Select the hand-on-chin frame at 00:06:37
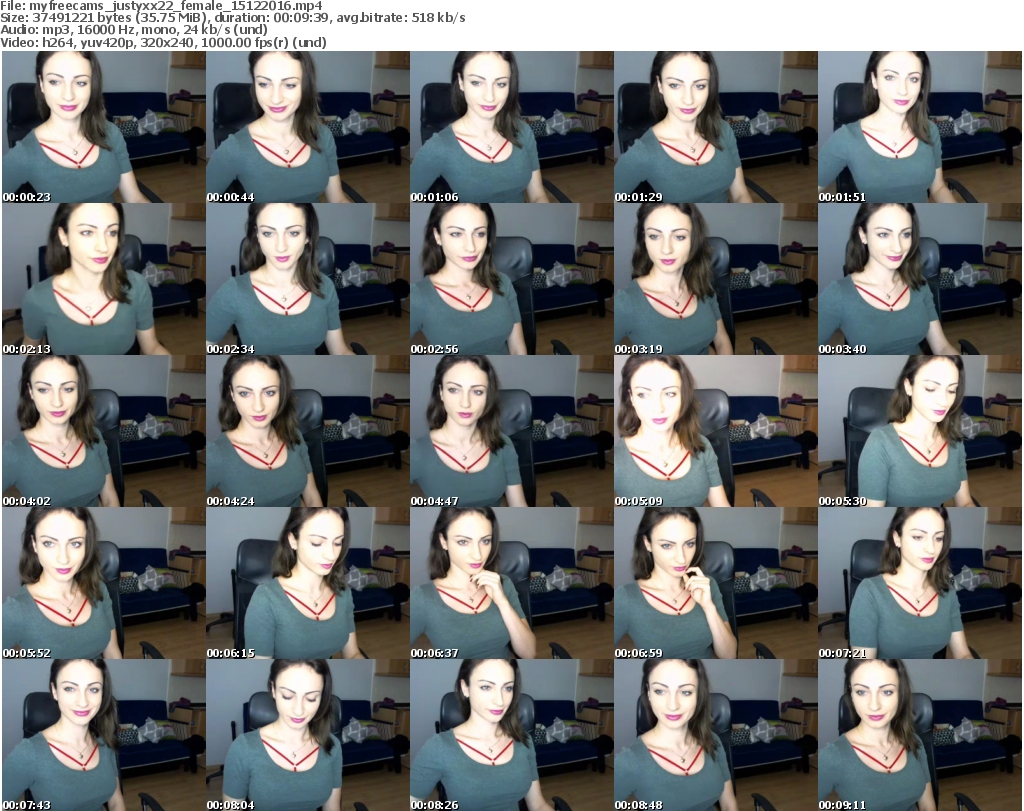 click(511, 583)
